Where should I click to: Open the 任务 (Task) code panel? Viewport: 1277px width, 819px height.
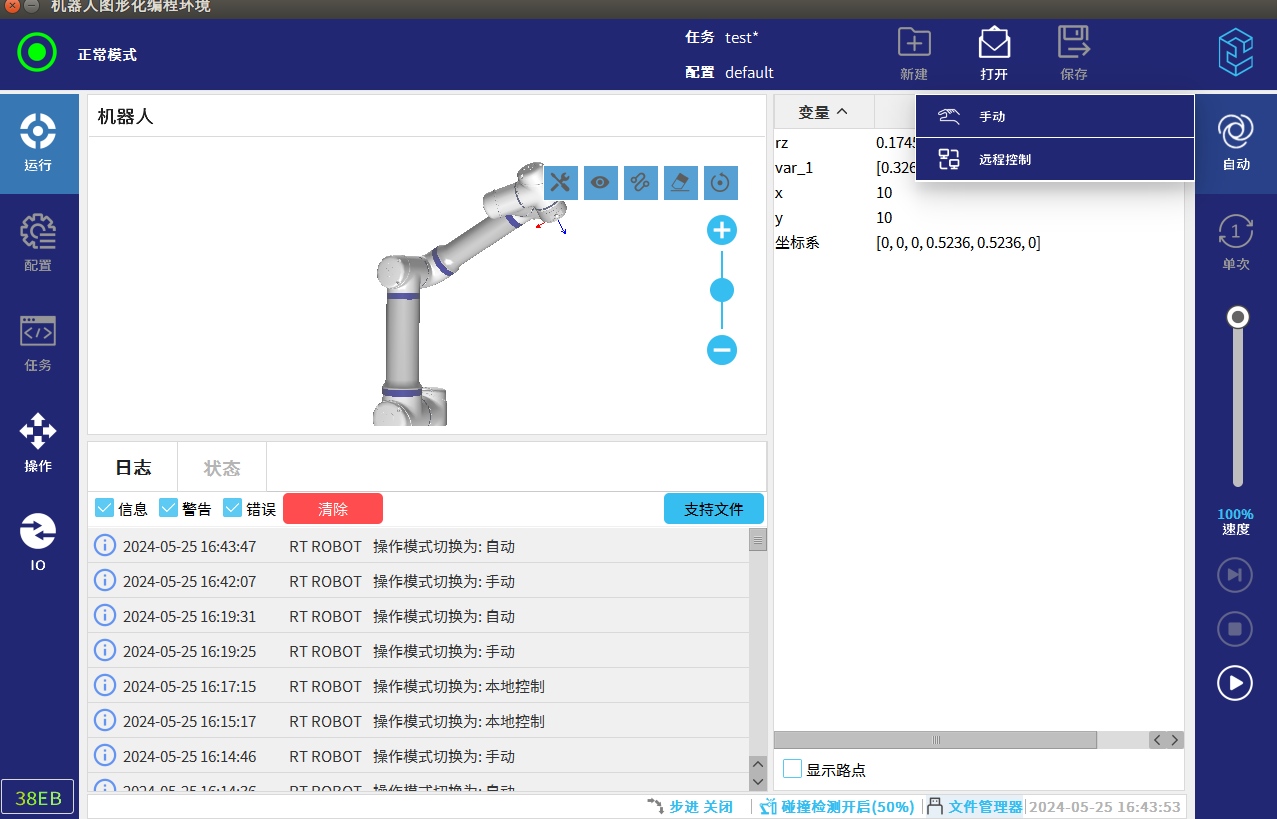pyautogui.click(x=38, y=343)
